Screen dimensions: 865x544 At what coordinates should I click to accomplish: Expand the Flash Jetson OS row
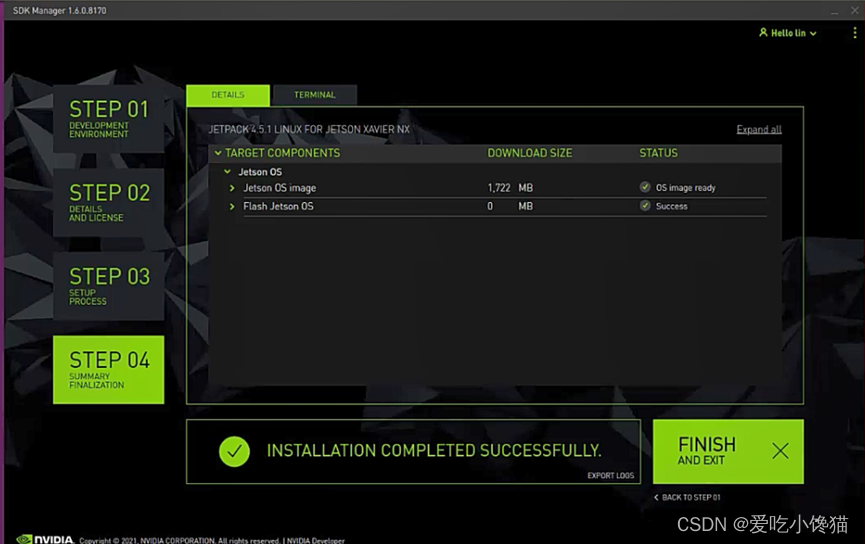click(x=232, y=206)
